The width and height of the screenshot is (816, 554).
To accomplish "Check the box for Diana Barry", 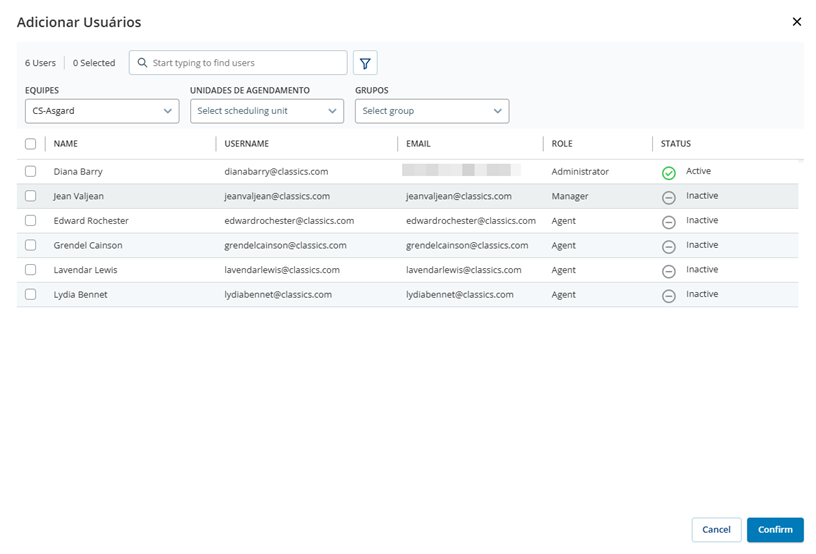I will 31,172.
